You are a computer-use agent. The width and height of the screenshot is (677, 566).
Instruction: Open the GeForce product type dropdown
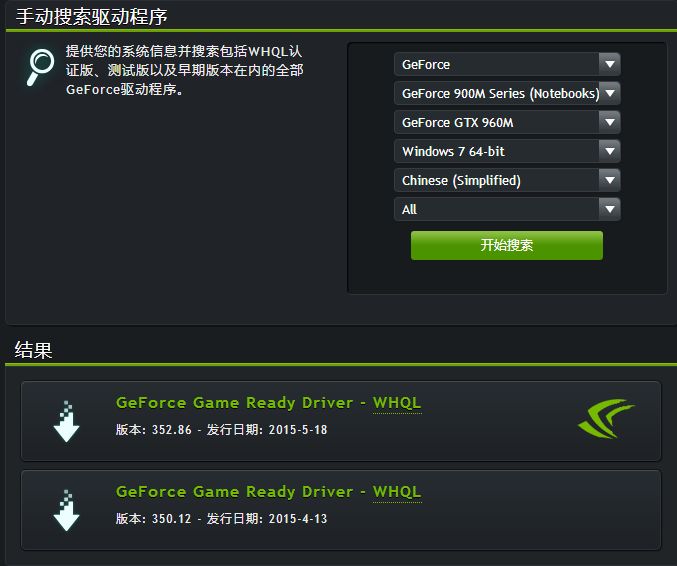(507, 64)
